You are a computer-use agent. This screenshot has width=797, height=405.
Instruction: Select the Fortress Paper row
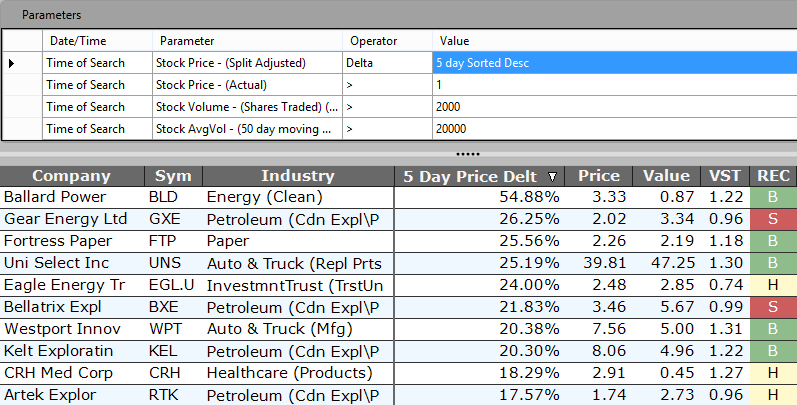click(398, 241)
